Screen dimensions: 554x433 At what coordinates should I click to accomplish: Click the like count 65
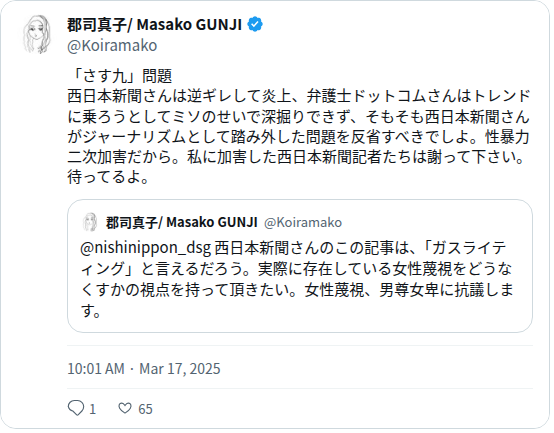[x=145, y=409]
